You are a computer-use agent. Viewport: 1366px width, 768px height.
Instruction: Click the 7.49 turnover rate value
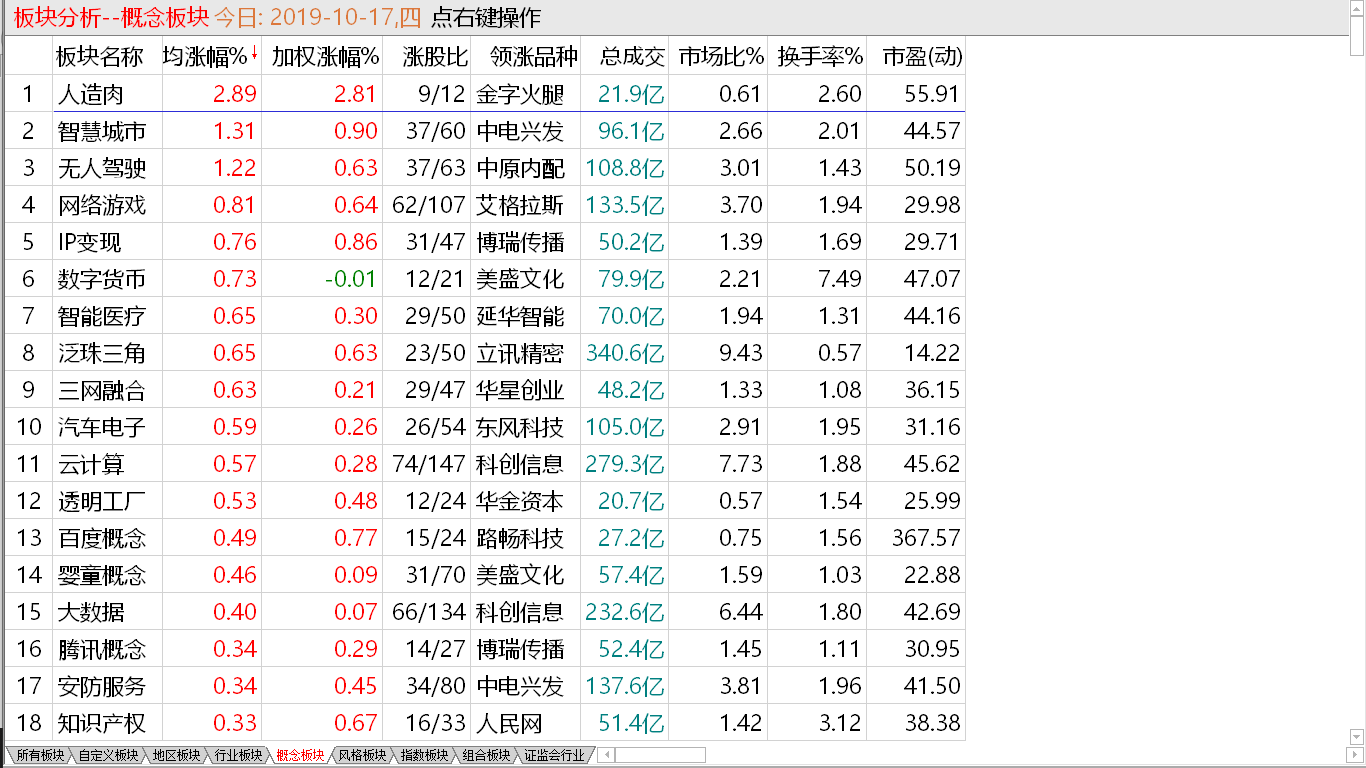(x=838, y=279)
